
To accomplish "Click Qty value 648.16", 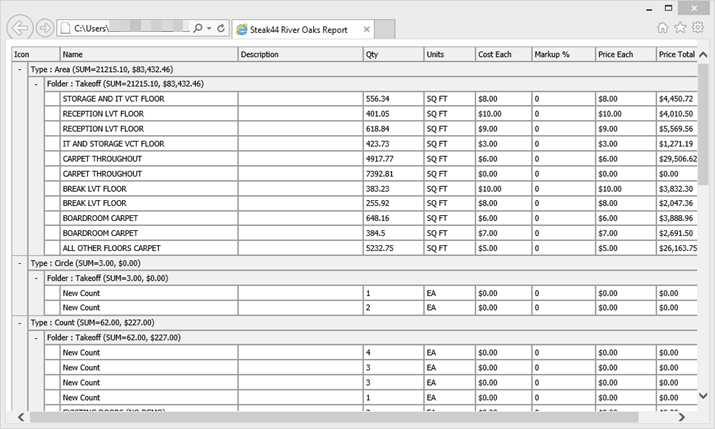I will [378, 218].
